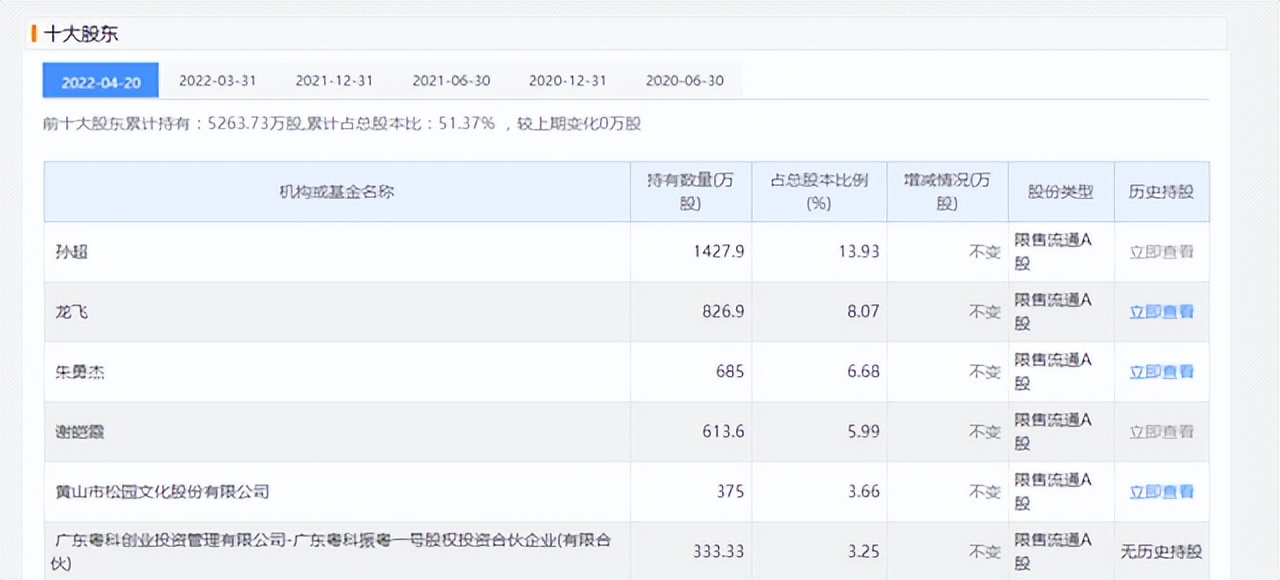Open the 2021-06-30 holdings tab
Viewport: 1280px width, 580px height.
tap(451, 81)
